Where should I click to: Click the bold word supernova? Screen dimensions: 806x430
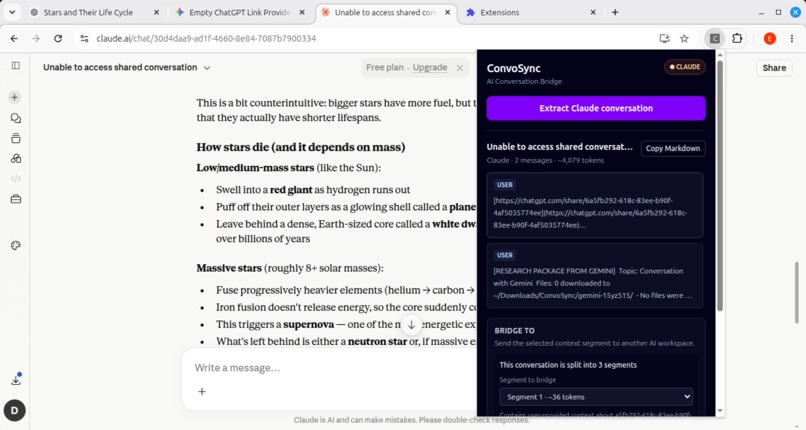[308, 325]
